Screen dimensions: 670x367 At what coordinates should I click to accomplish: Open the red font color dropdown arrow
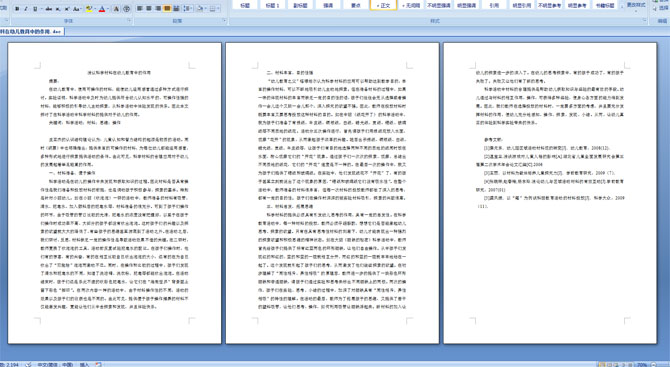point(108,9)
